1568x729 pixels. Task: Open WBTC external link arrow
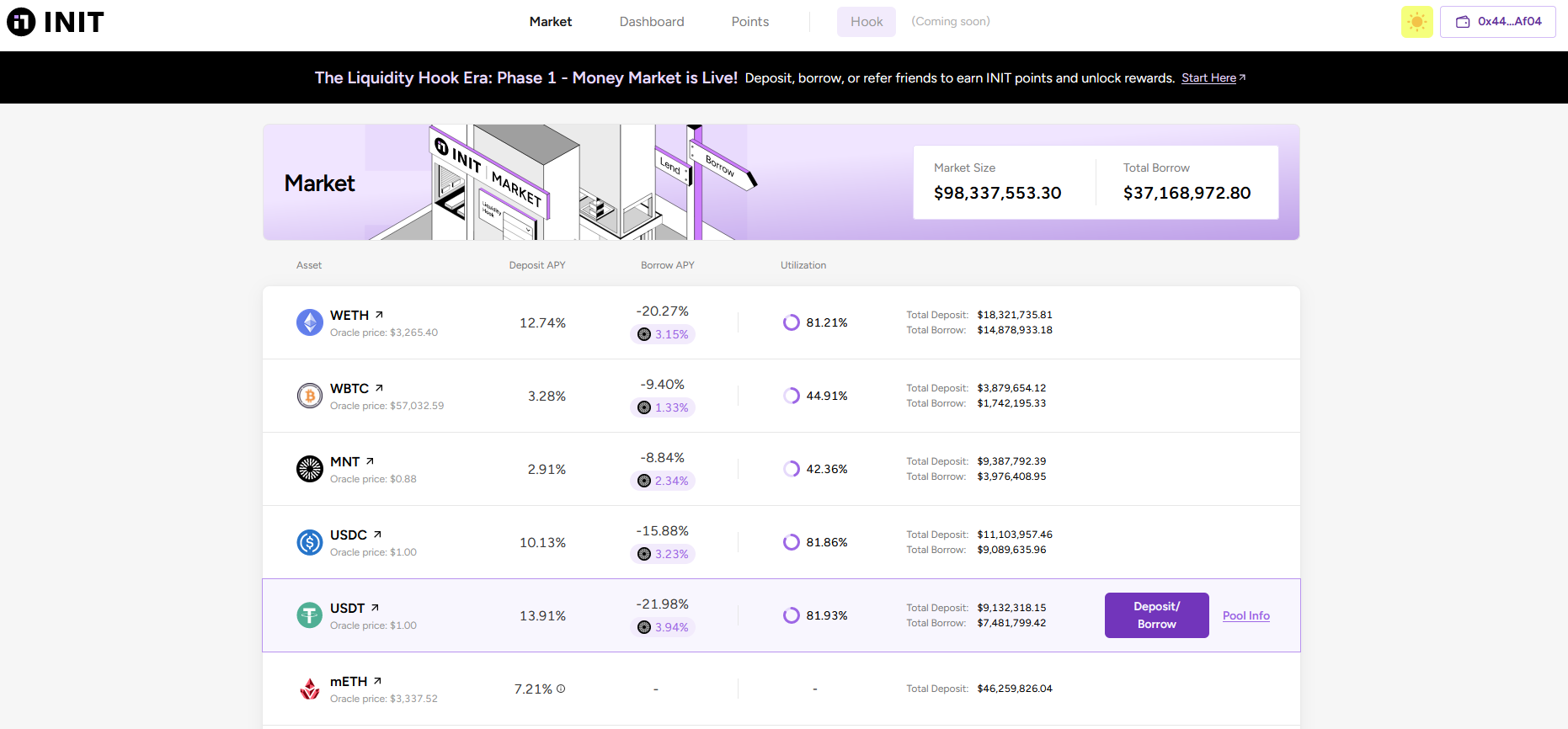(379, 388)
